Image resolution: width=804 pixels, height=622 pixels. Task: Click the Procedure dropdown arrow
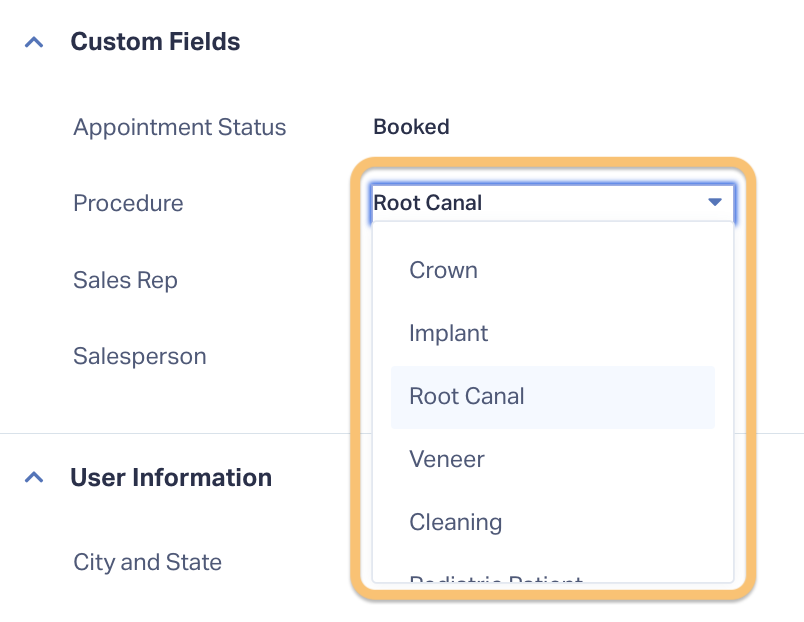click(715, 202)
